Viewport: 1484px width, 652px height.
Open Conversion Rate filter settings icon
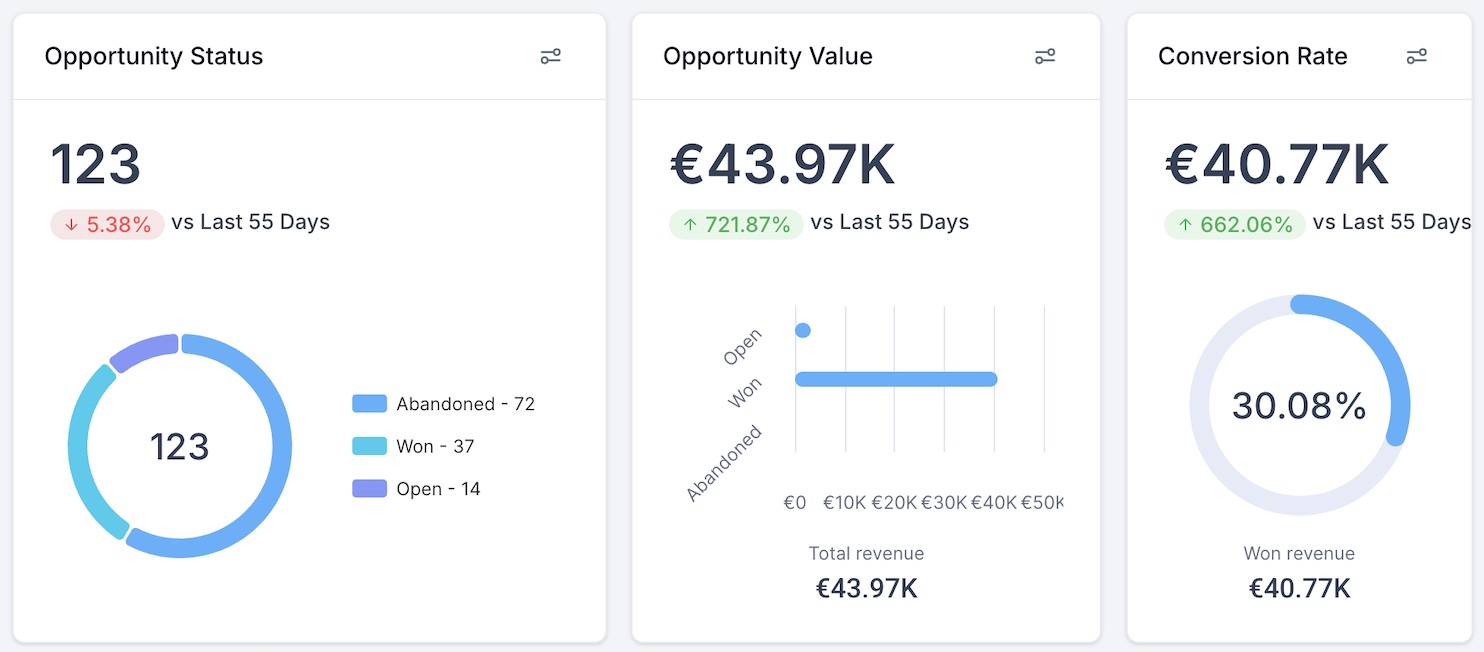(x=1417, y=56)
